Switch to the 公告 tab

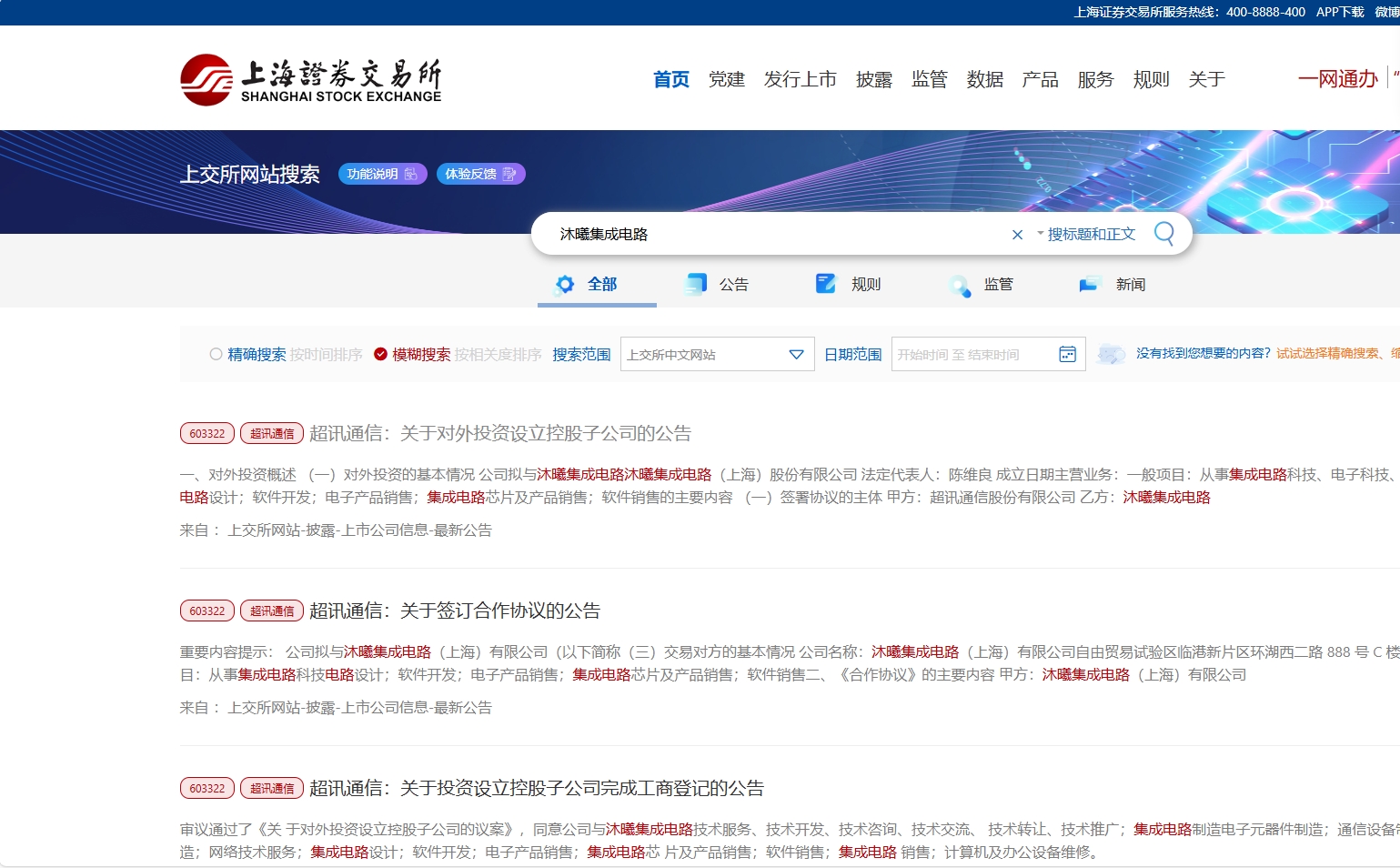[x=717, y=285]
